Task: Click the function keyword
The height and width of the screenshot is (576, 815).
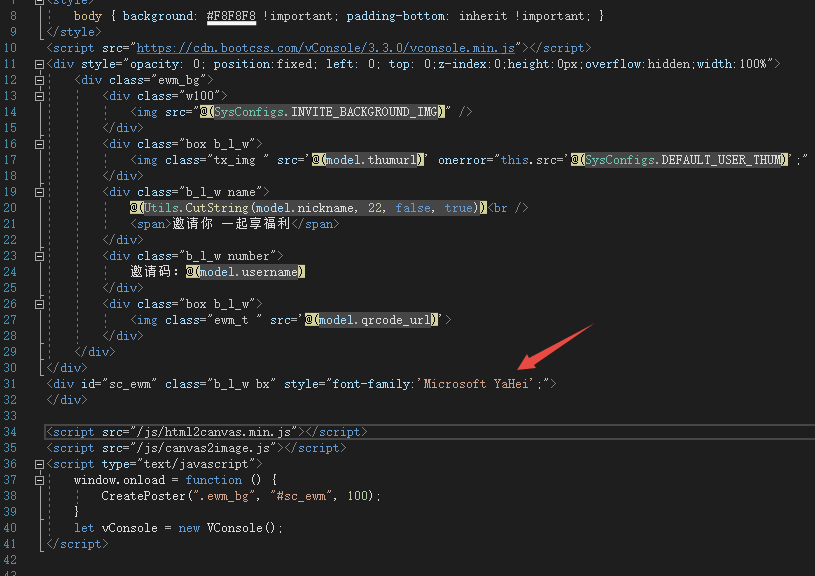Action: (214, 480)
